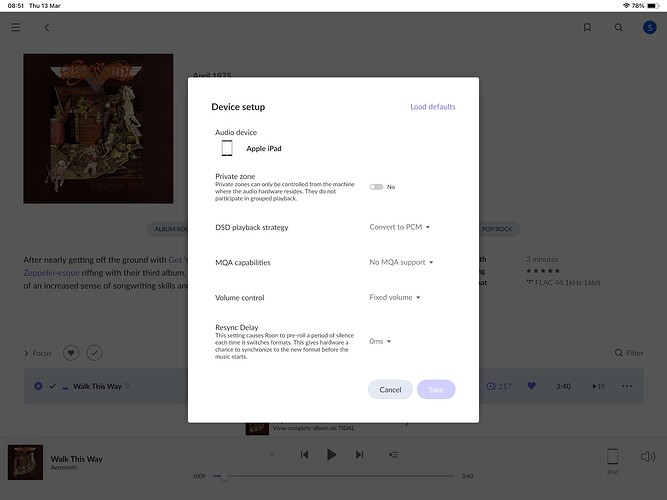
Task: Open the hamburger navigation menu
Action: 15,27
